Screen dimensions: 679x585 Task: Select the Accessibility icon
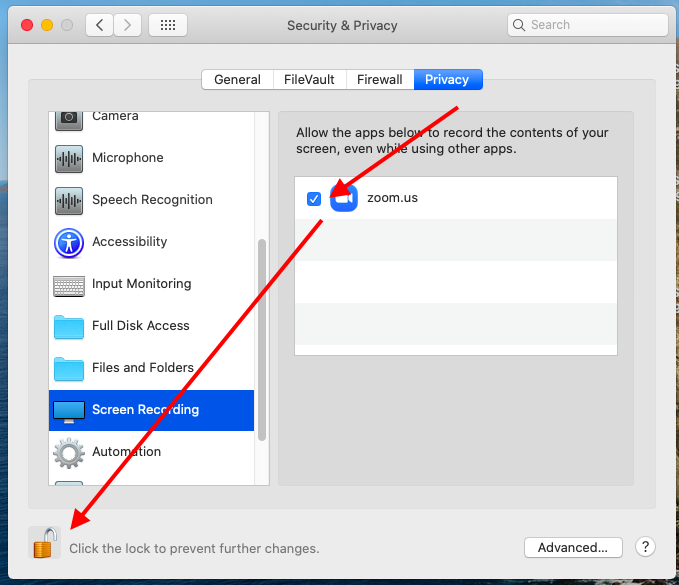tap(69, 242)
